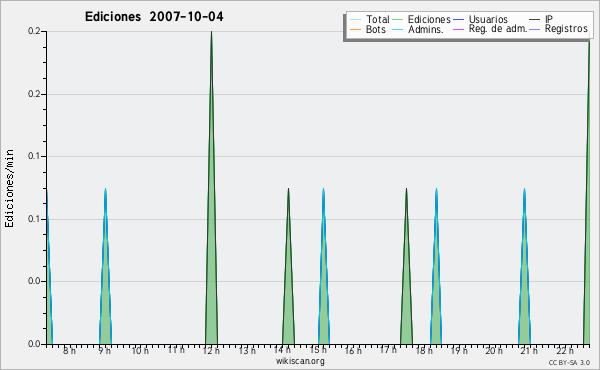600x370 pixels.
Task: Click the 16 h axis label
Action: [353, 350]
